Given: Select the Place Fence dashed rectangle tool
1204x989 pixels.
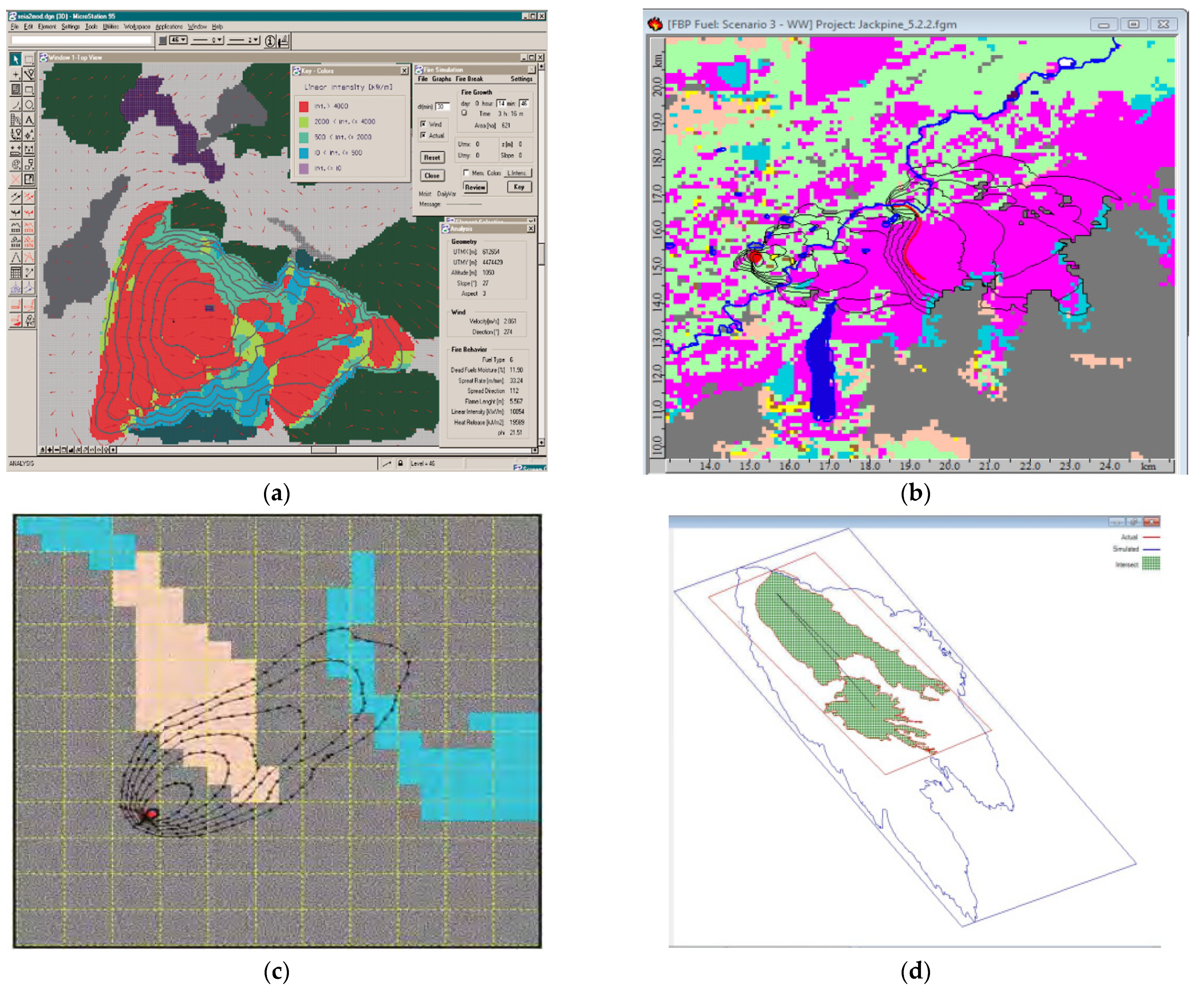Looking at the screenshot, I should [29, 59].
